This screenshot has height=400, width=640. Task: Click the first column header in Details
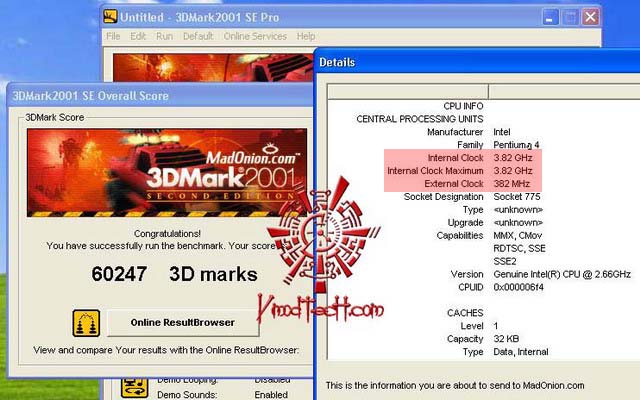408,92
